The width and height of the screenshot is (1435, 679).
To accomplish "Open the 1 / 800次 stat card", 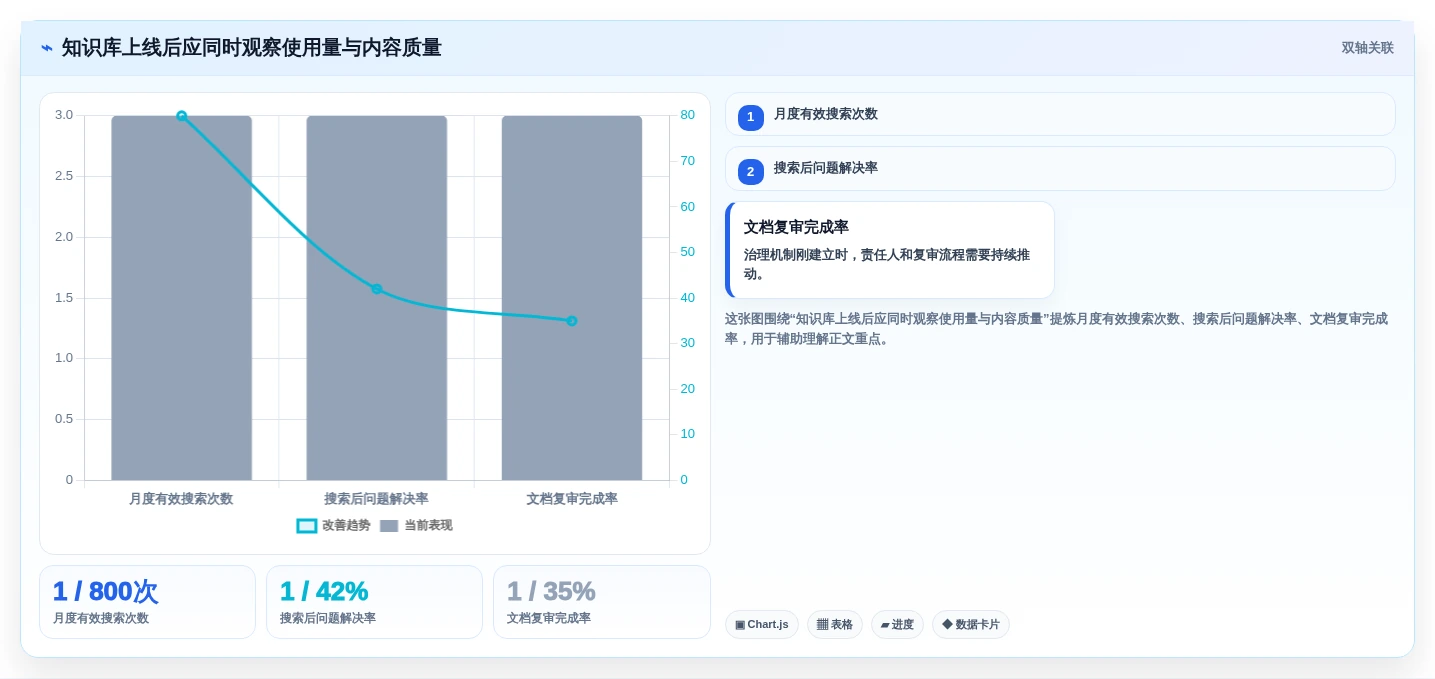I will 147,602.
